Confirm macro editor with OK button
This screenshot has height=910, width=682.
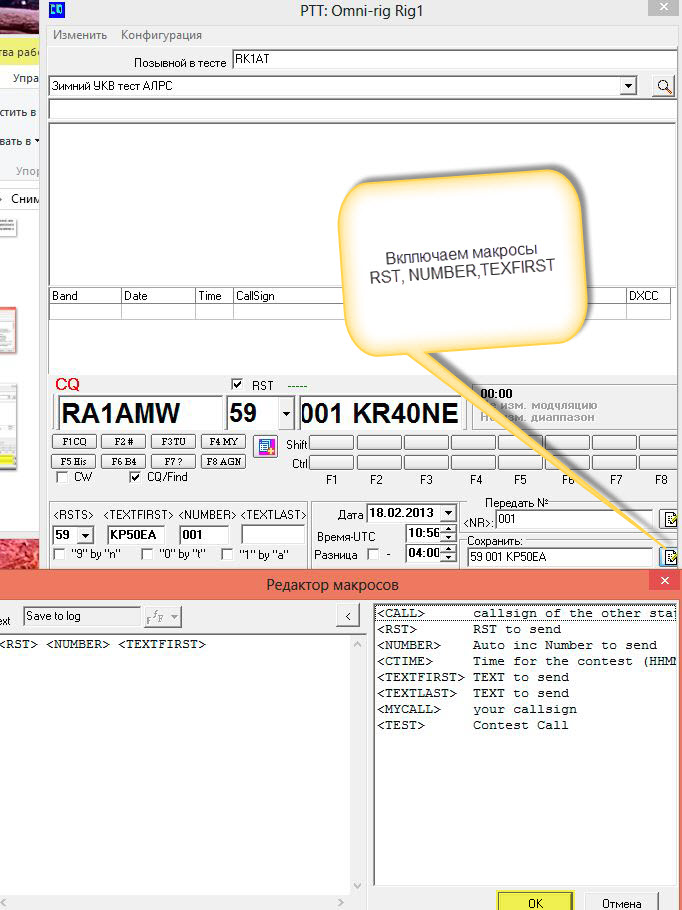[x=535, y=901]
